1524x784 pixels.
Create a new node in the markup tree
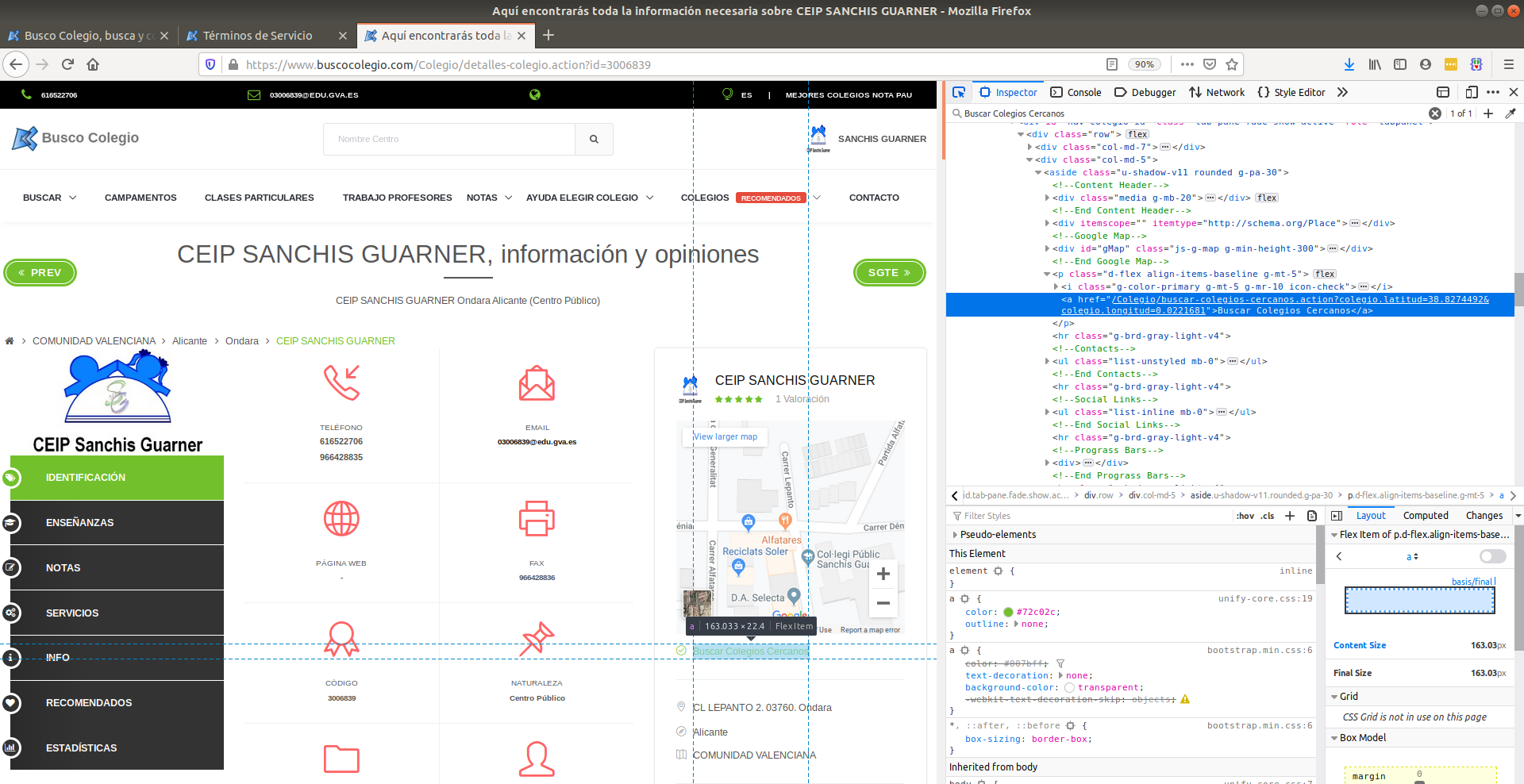coord(1488,113)
